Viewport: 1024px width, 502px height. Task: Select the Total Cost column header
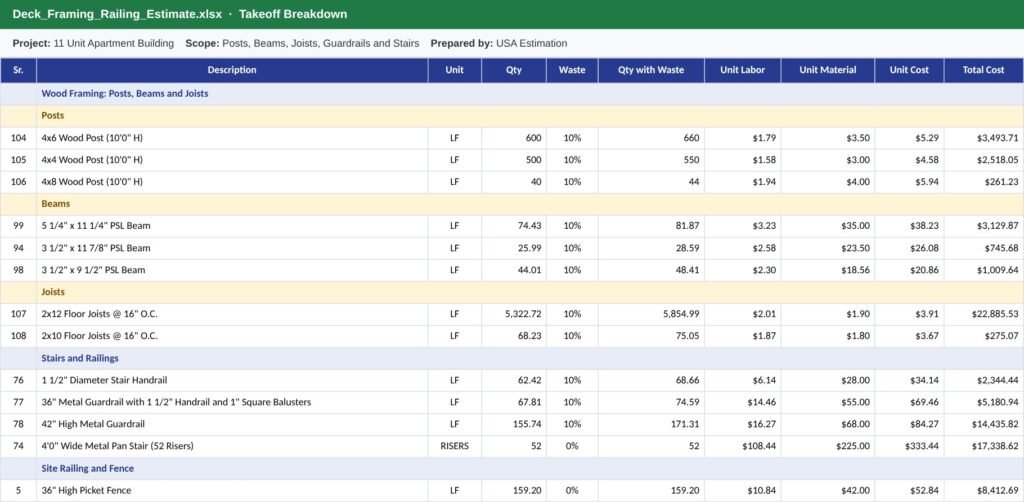(x=984, y=71)
